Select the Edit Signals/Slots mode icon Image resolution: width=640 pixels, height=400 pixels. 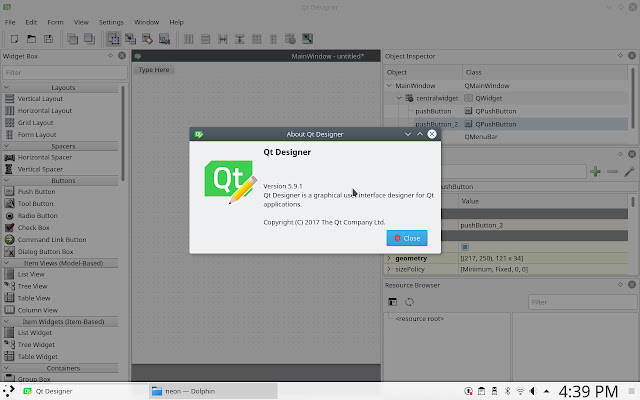click(x=130, y=39)
